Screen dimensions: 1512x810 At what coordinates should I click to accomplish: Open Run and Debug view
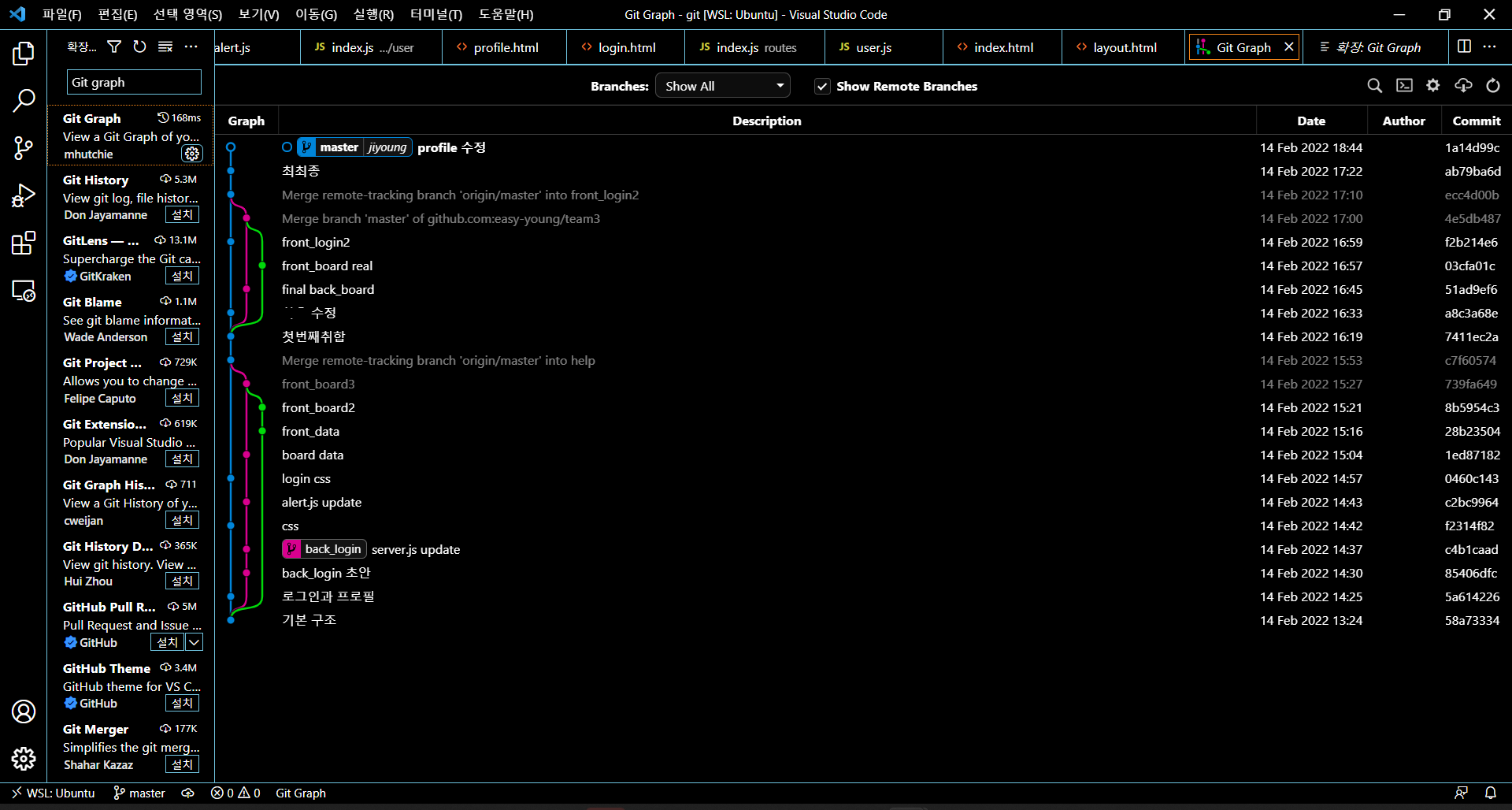point(24,195)
